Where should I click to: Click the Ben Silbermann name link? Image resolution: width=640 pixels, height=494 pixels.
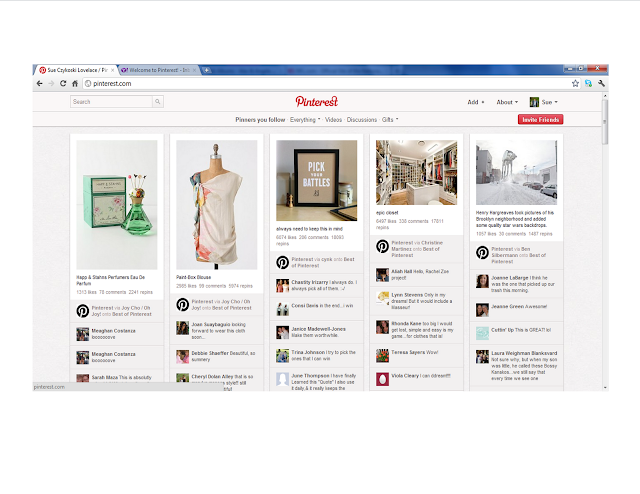tap(511, 252)
